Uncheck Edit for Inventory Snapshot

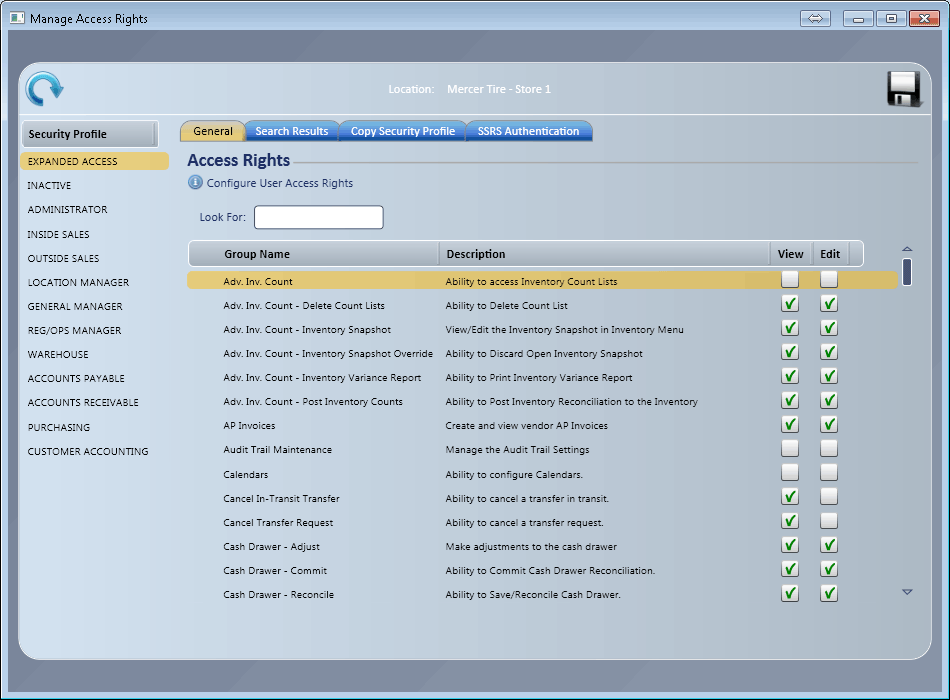click(x=829, y=328)
